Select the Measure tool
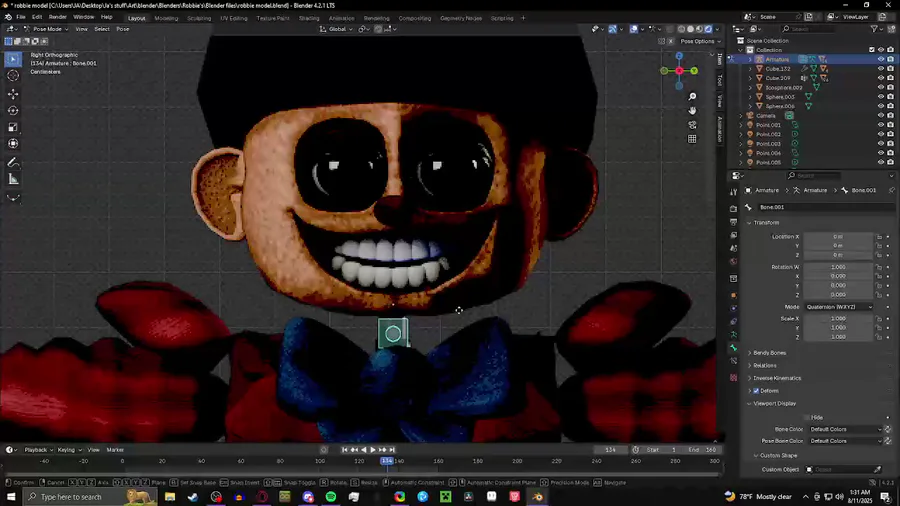Screen dimensions: 900x506 13,180
